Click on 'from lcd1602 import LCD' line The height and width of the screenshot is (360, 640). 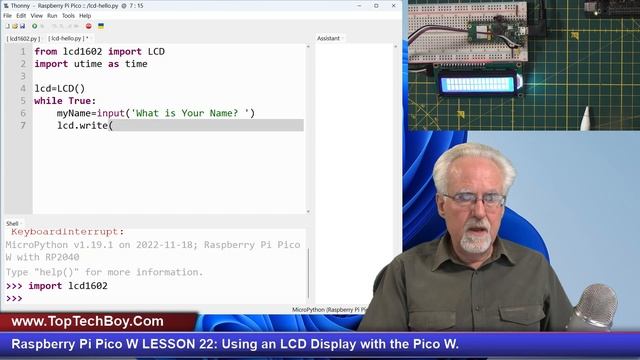tap(100, 52)
